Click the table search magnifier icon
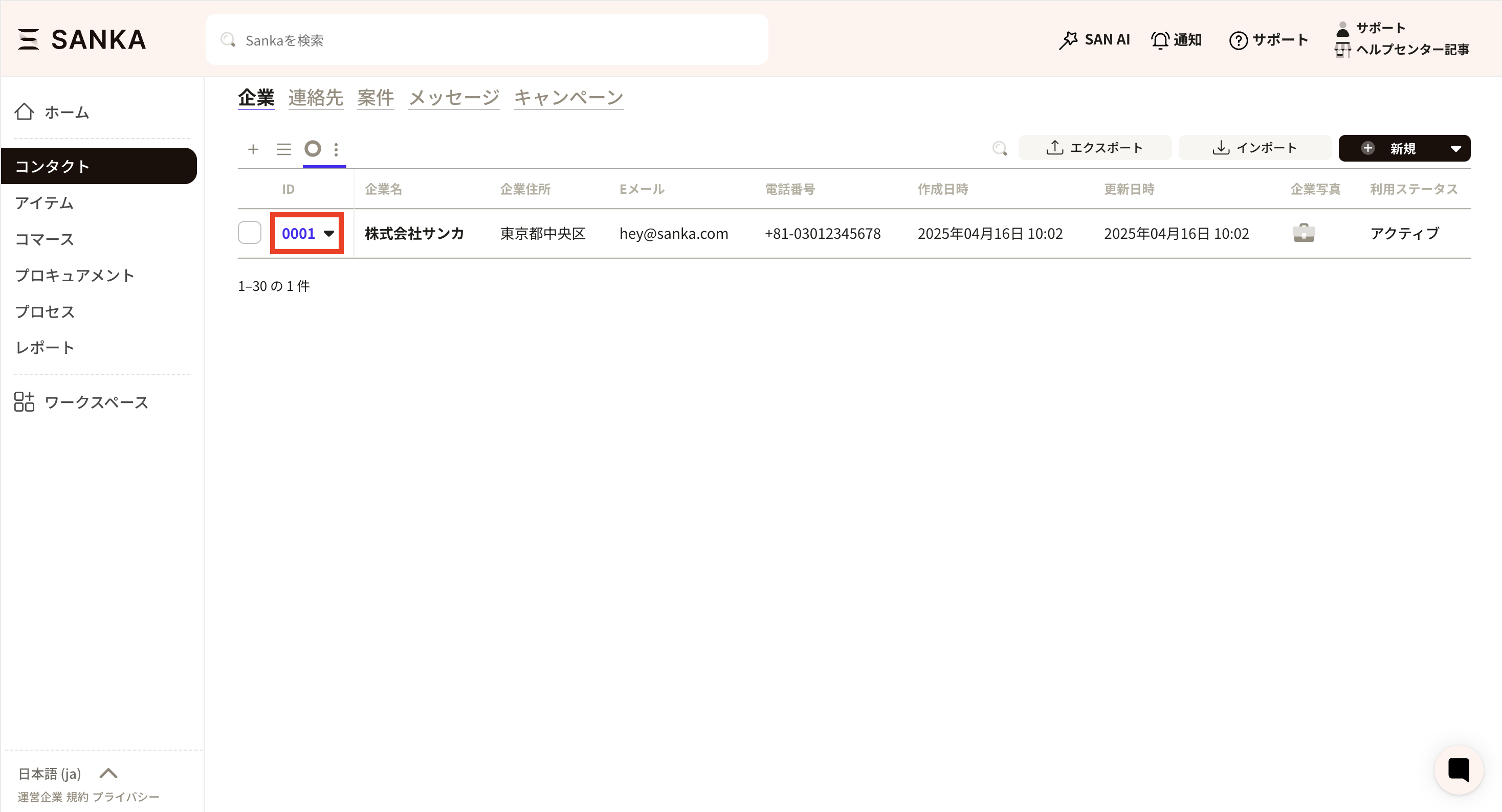This screenshot has height=812, width=1502. tap(1000, 148)
